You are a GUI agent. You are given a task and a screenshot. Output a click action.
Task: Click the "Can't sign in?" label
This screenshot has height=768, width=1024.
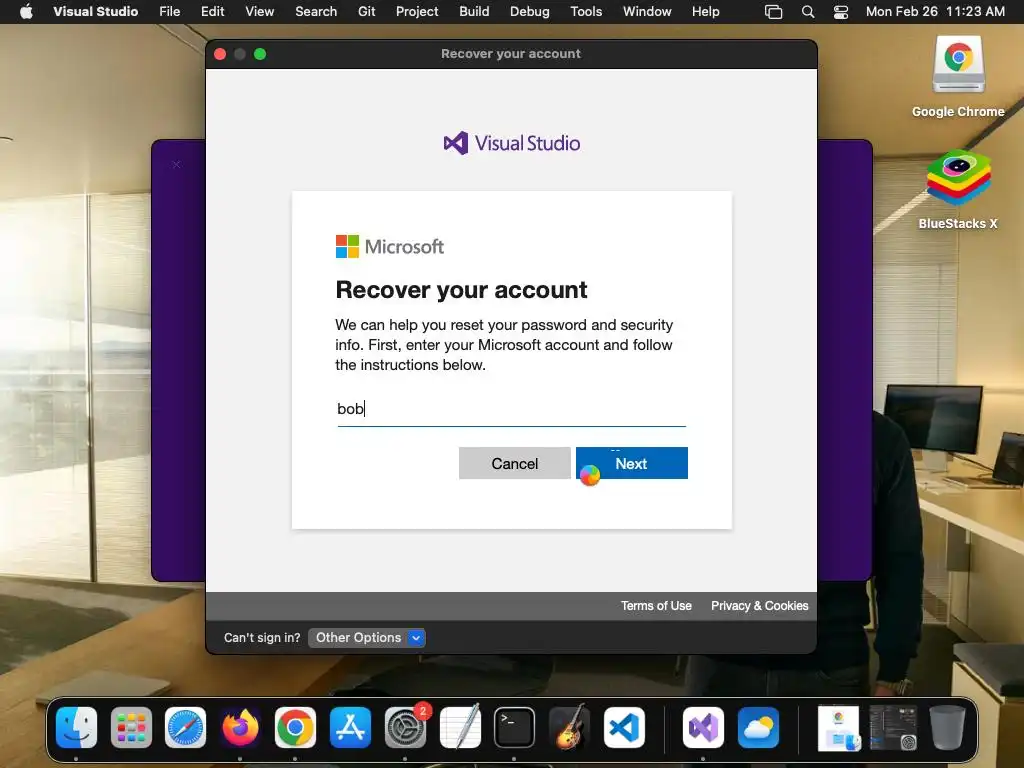[262, 637]
